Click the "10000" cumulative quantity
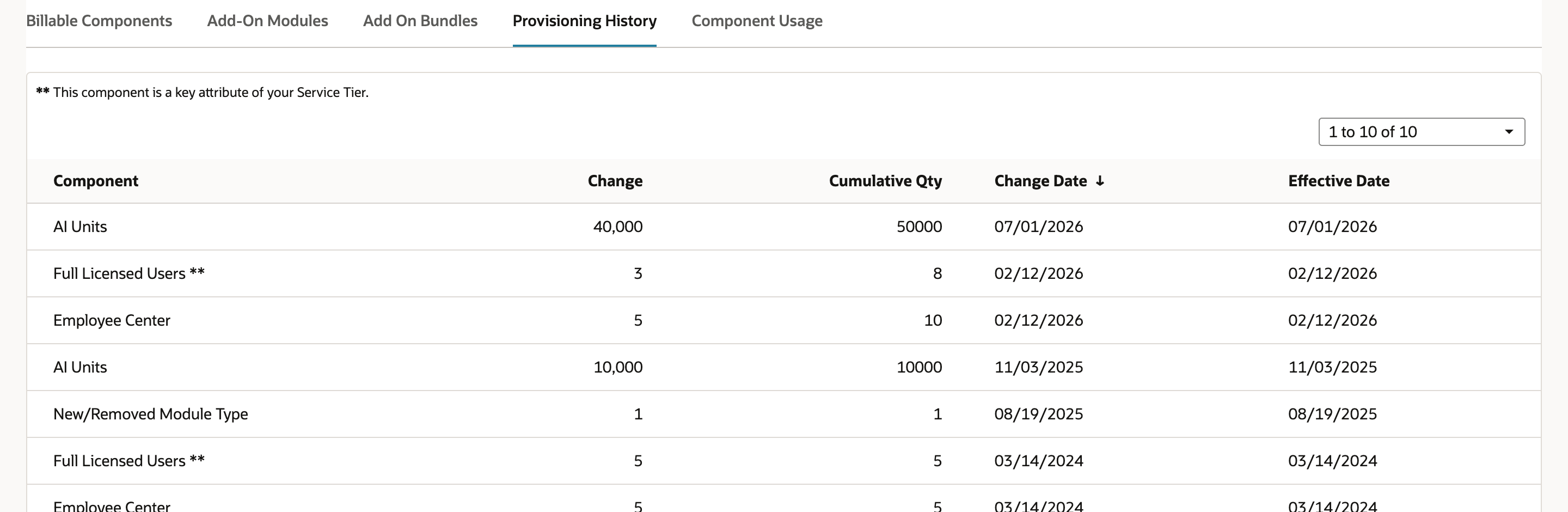Image resolution: width=1568 pixels, height=512 pixels. pos(919,367)
